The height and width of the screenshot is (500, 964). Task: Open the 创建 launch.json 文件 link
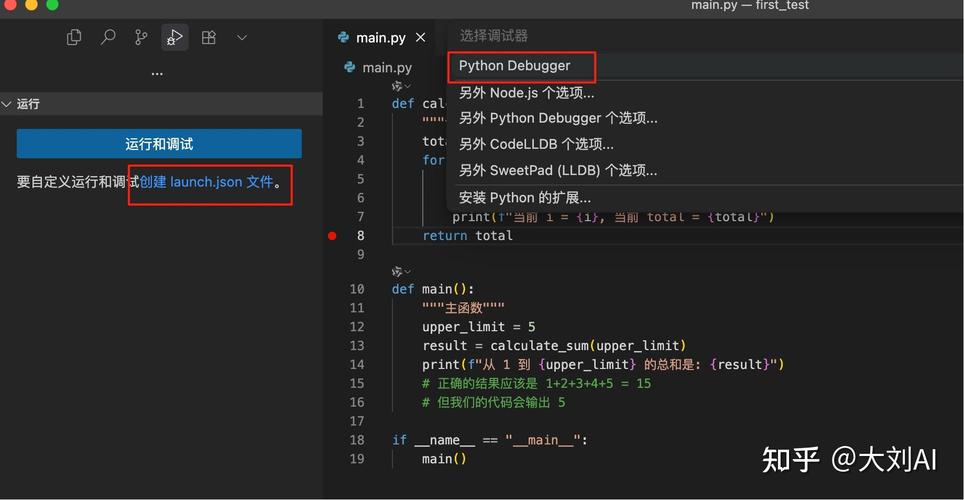point(206,182)
